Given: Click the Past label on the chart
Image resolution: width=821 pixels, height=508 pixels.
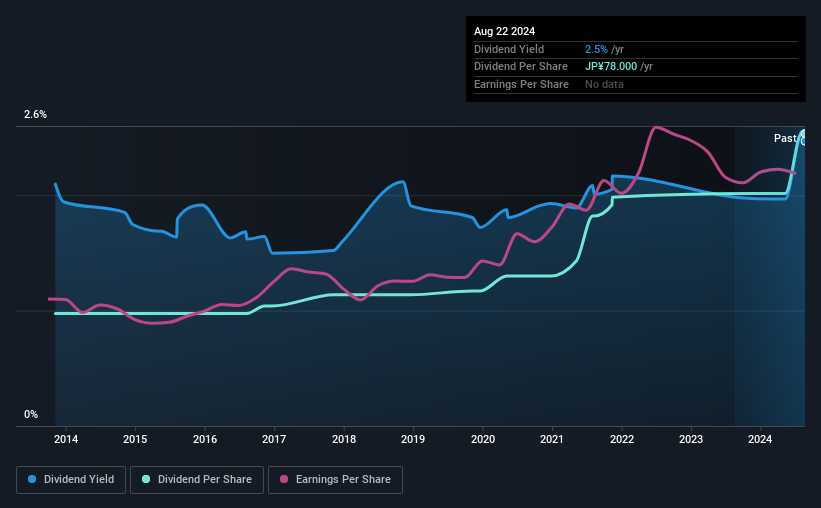Looking at the screenshot, I should (x=785, y=138).
